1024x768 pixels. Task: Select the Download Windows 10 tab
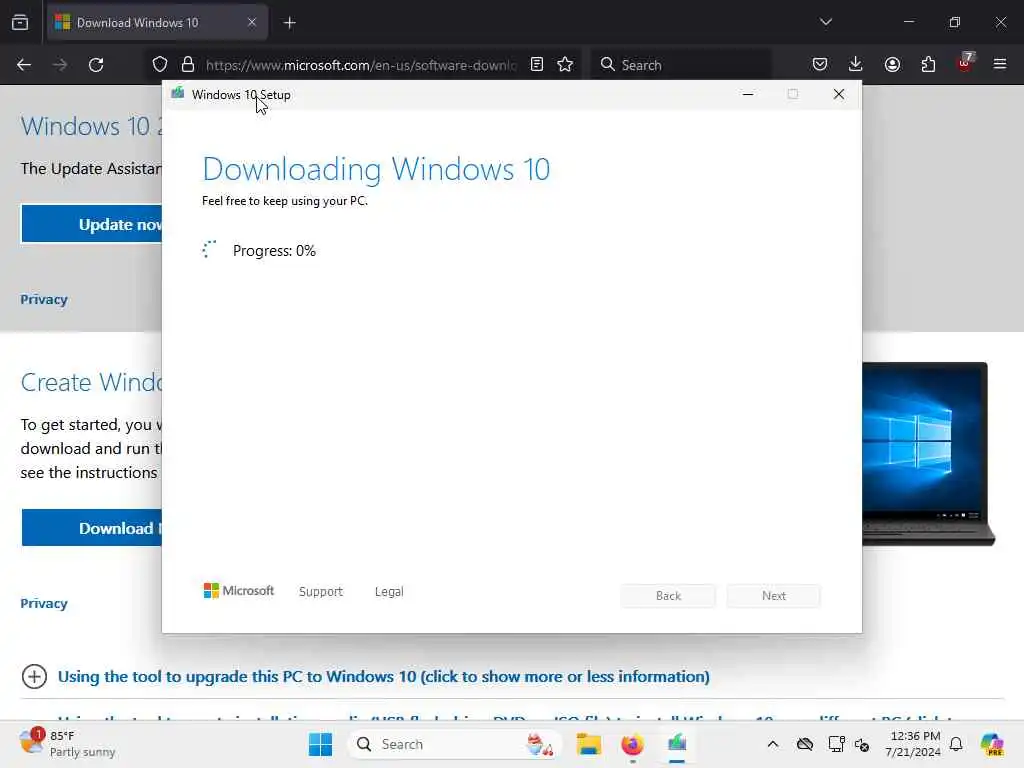[157, 22]
